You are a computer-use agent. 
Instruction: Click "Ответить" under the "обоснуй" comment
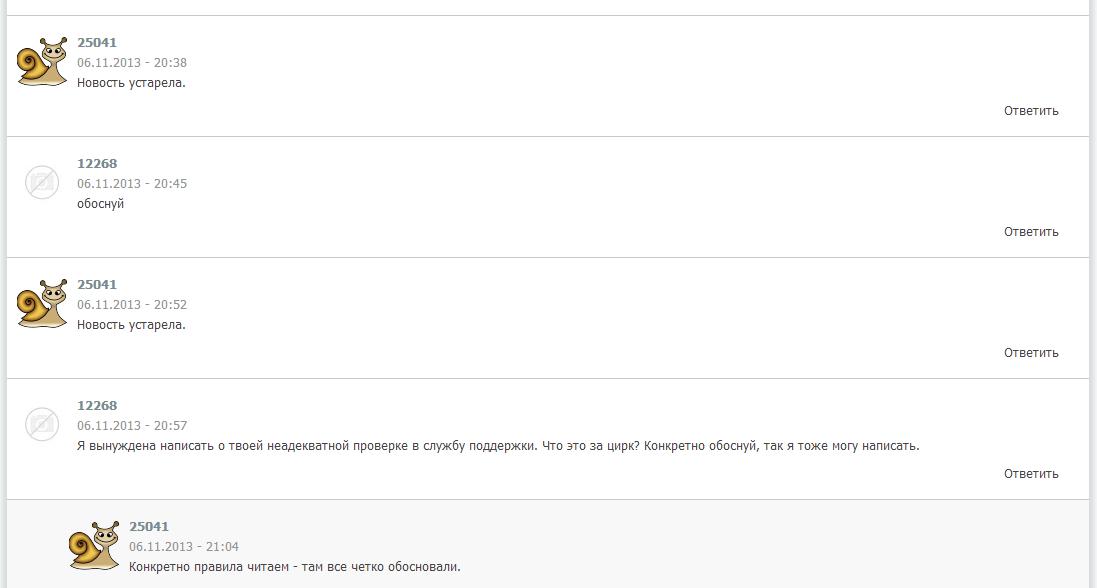pos(1031,232)
